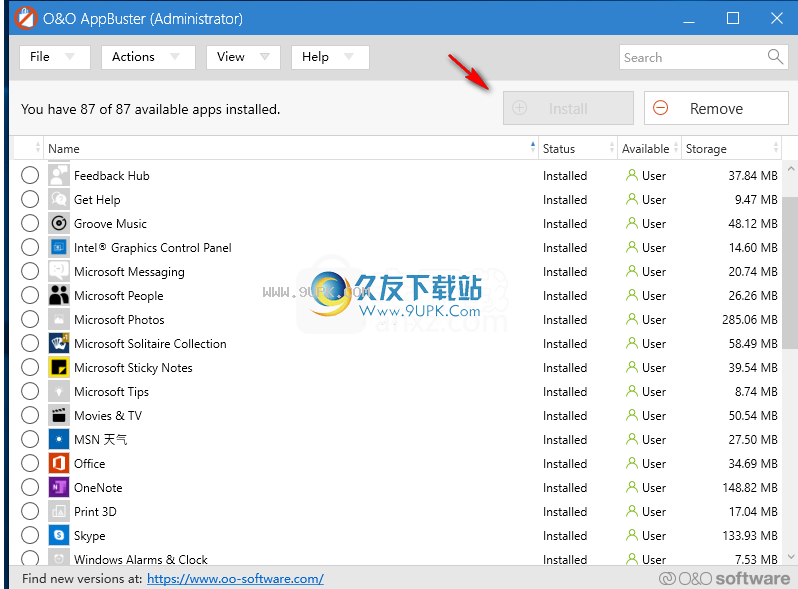Screen dimensions: 798x589
Task: Click the scrollbar up arrow
Action: click(790, 168)
